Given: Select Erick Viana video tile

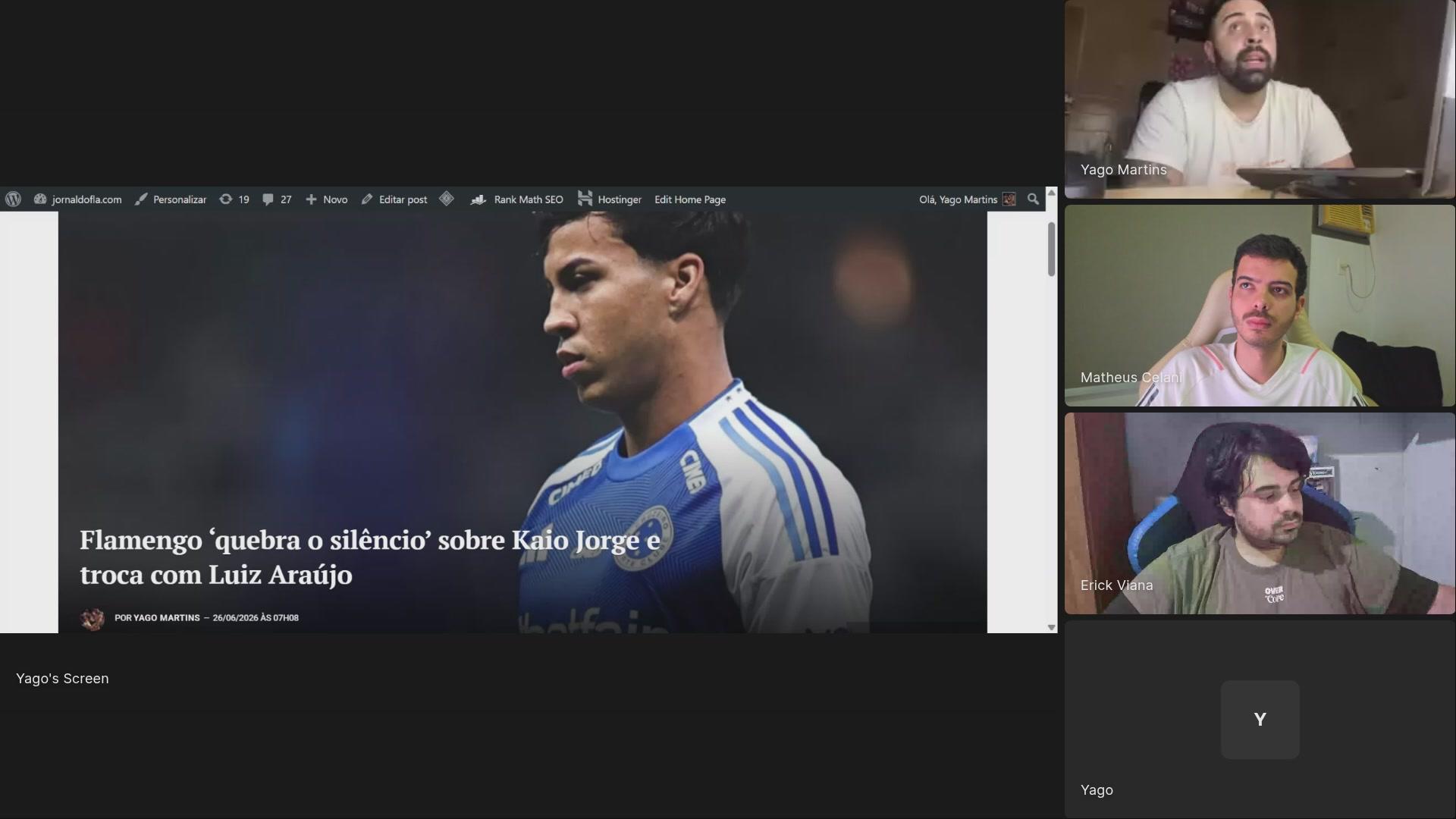Looking at the screenshot, I should click(x=1260, y=513).
